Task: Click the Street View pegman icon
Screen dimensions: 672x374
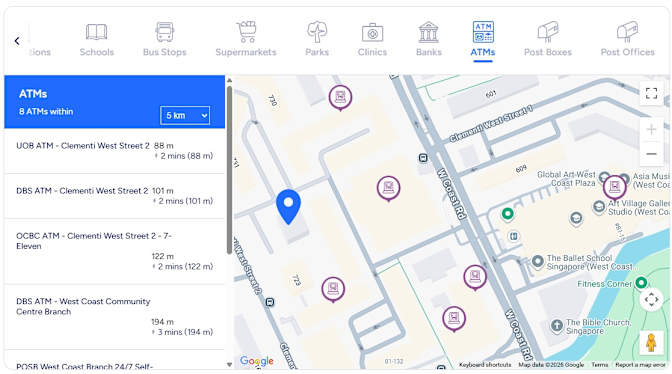Action: 651,342
